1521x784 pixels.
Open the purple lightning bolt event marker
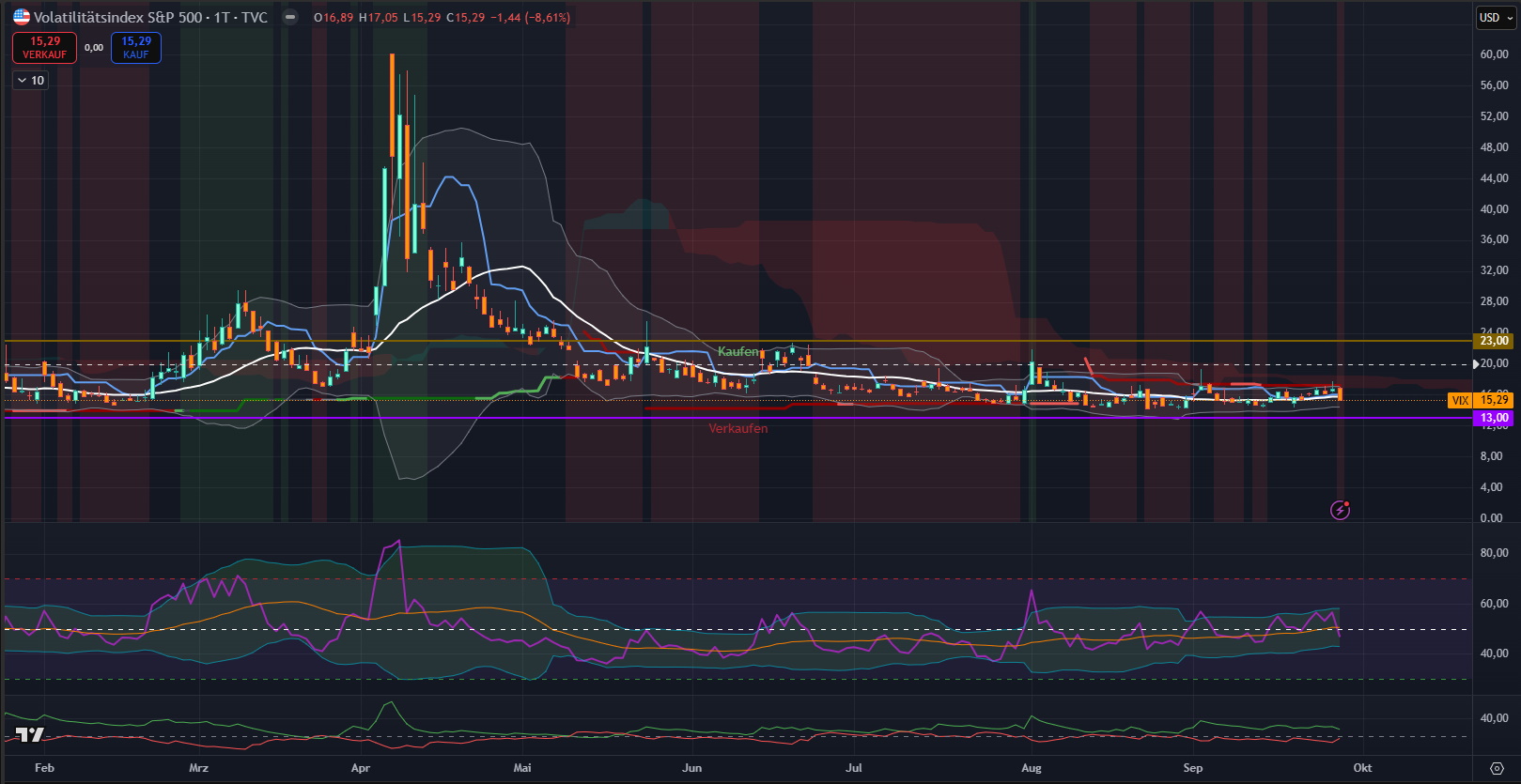coord(1341,510)
